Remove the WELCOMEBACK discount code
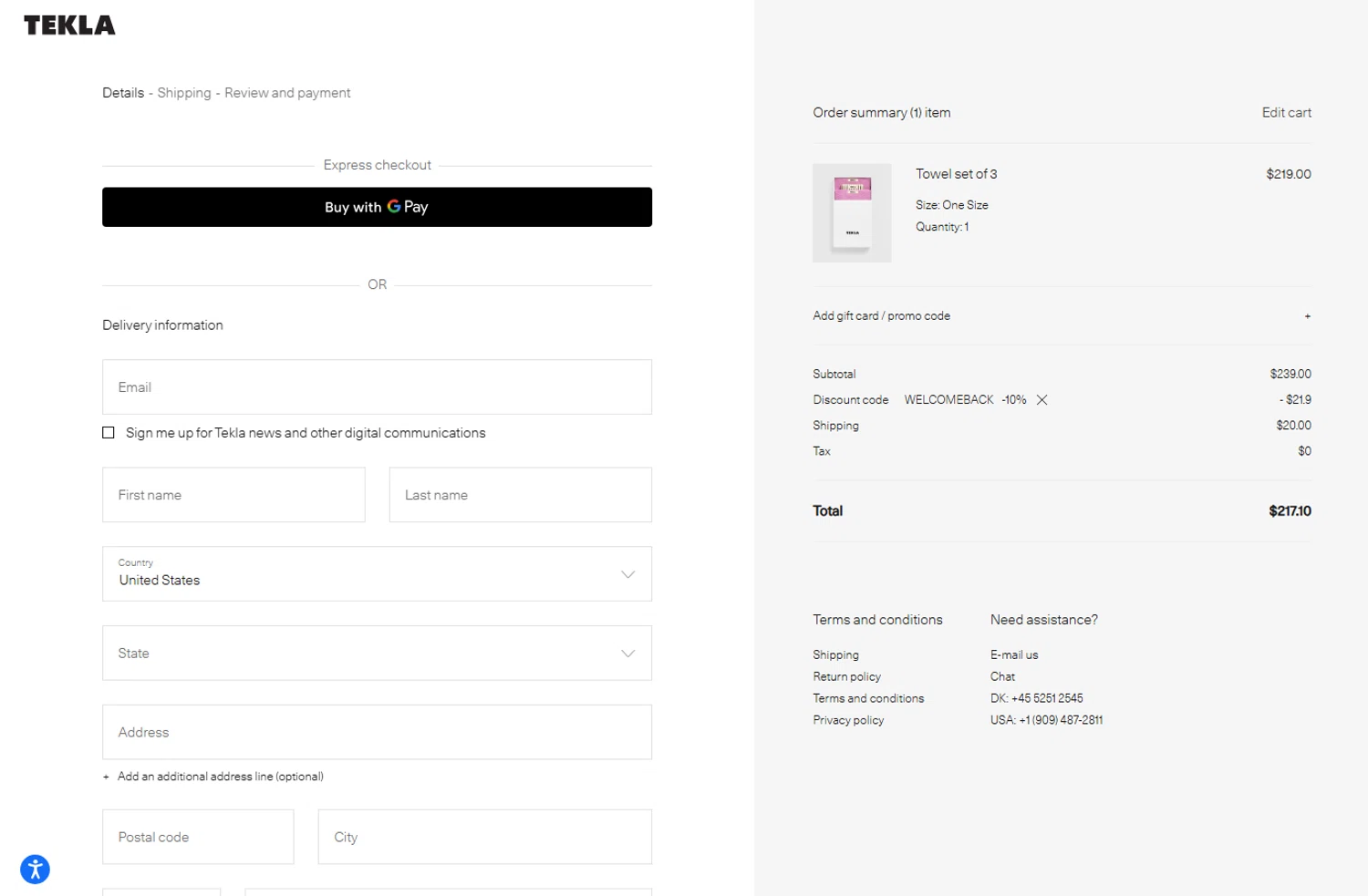 click(1042, 400)
